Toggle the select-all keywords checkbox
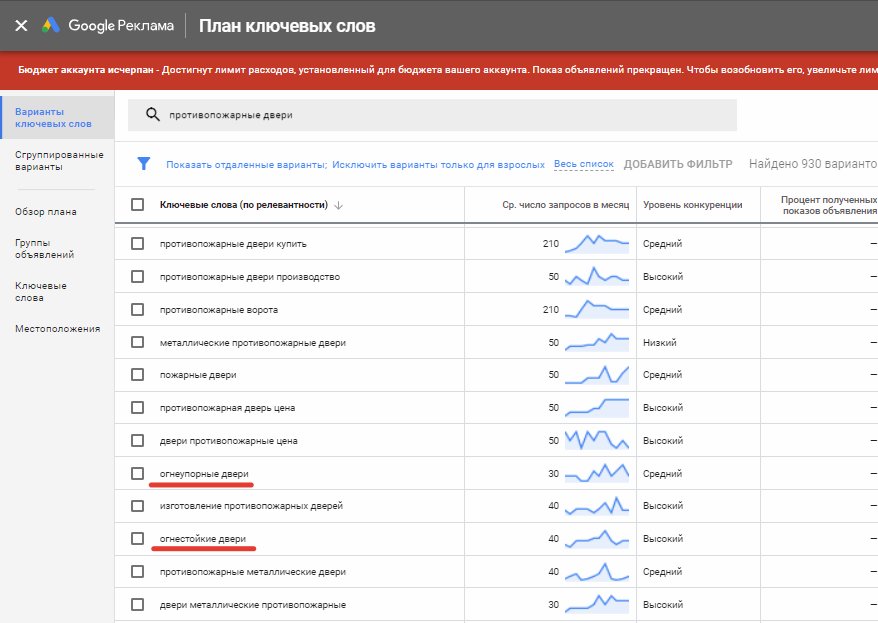Viewport: 878px width, 623px height. tap(137, 204)
